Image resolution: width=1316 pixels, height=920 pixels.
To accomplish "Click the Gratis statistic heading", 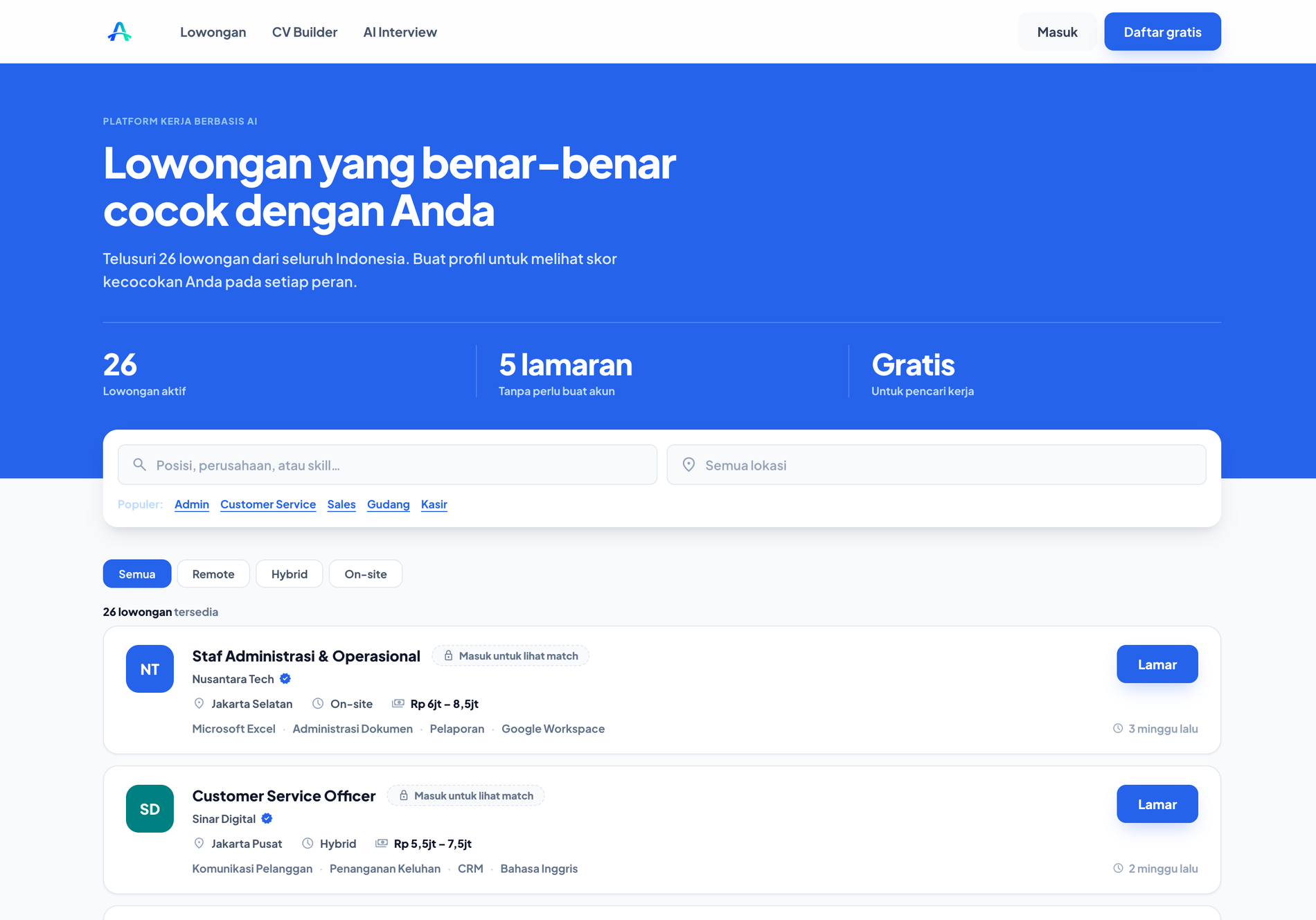I will (x=913, y=364).
